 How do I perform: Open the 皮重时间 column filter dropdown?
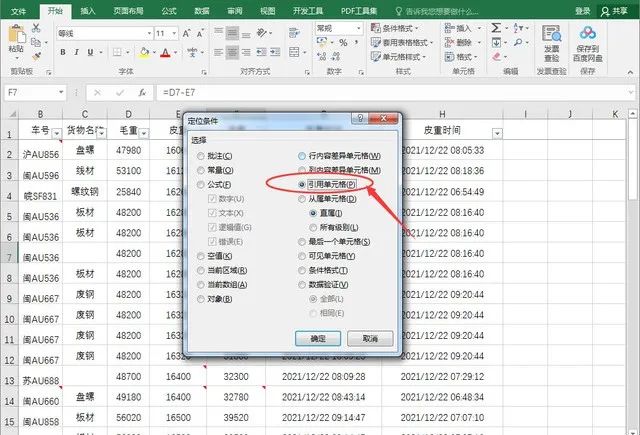click(497, 133)
